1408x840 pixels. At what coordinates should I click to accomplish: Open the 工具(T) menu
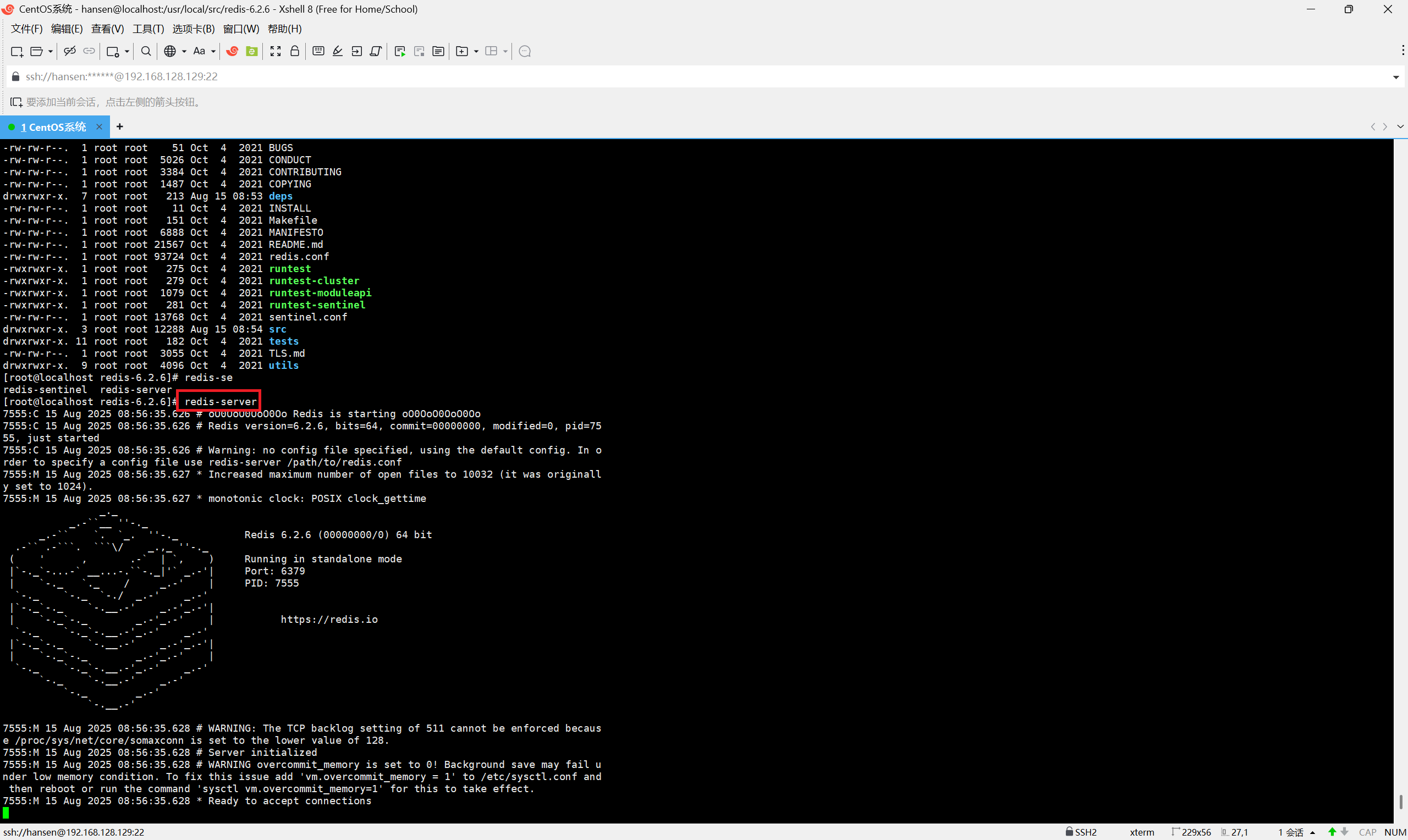pyautogui.click(x=148, y=29)
